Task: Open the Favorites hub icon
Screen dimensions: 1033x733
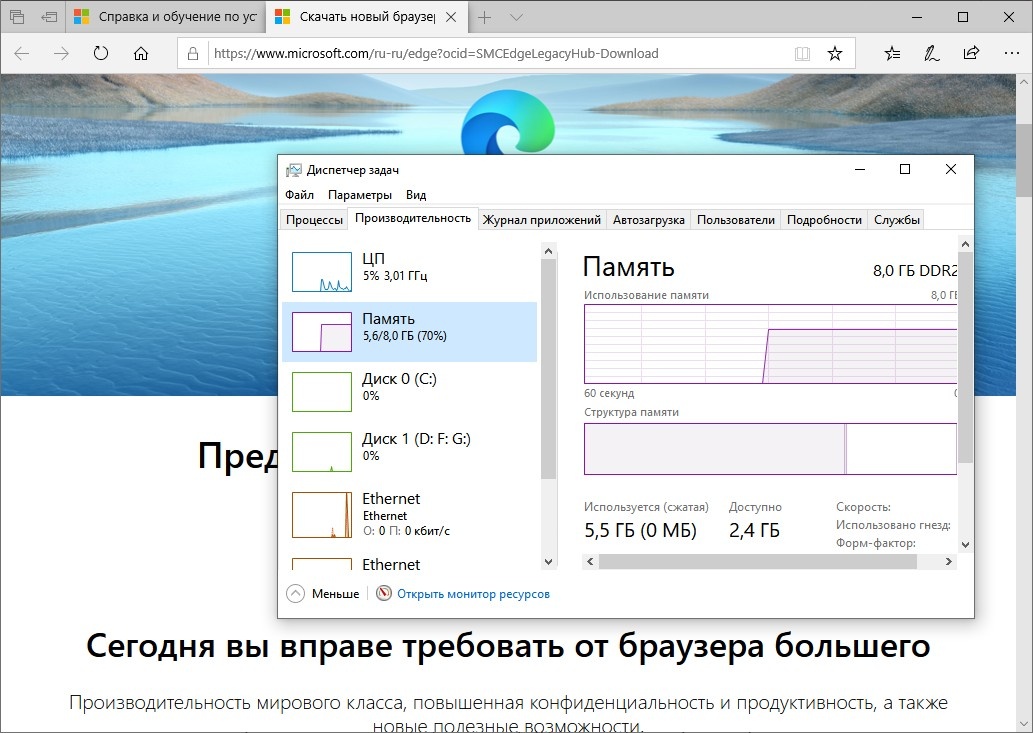Action: coord(892,53)
